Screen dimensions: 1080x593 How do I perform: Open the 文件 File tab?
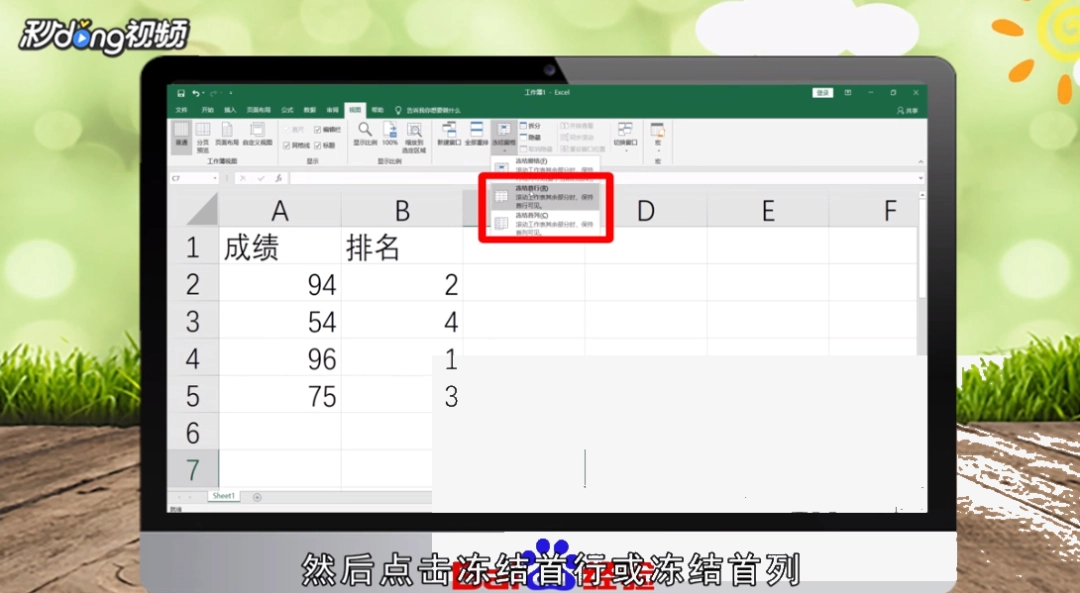182,110
